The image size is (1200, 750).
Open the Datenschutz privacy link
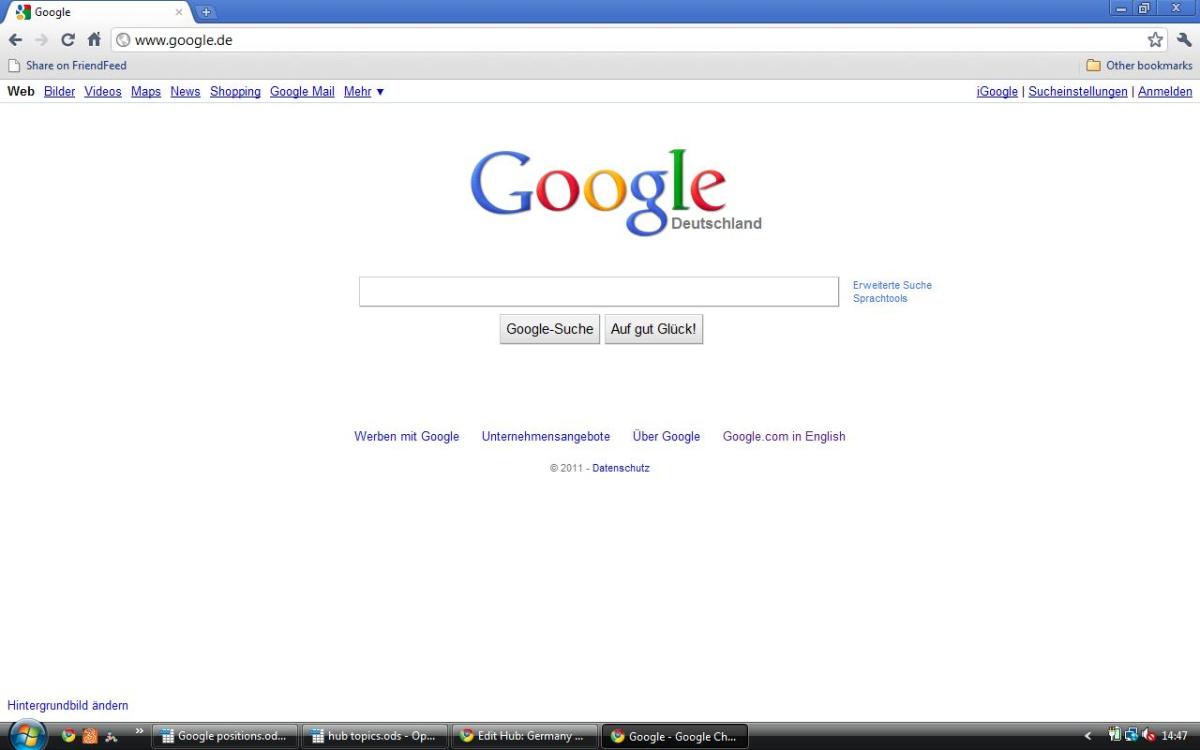pos(621,468)
